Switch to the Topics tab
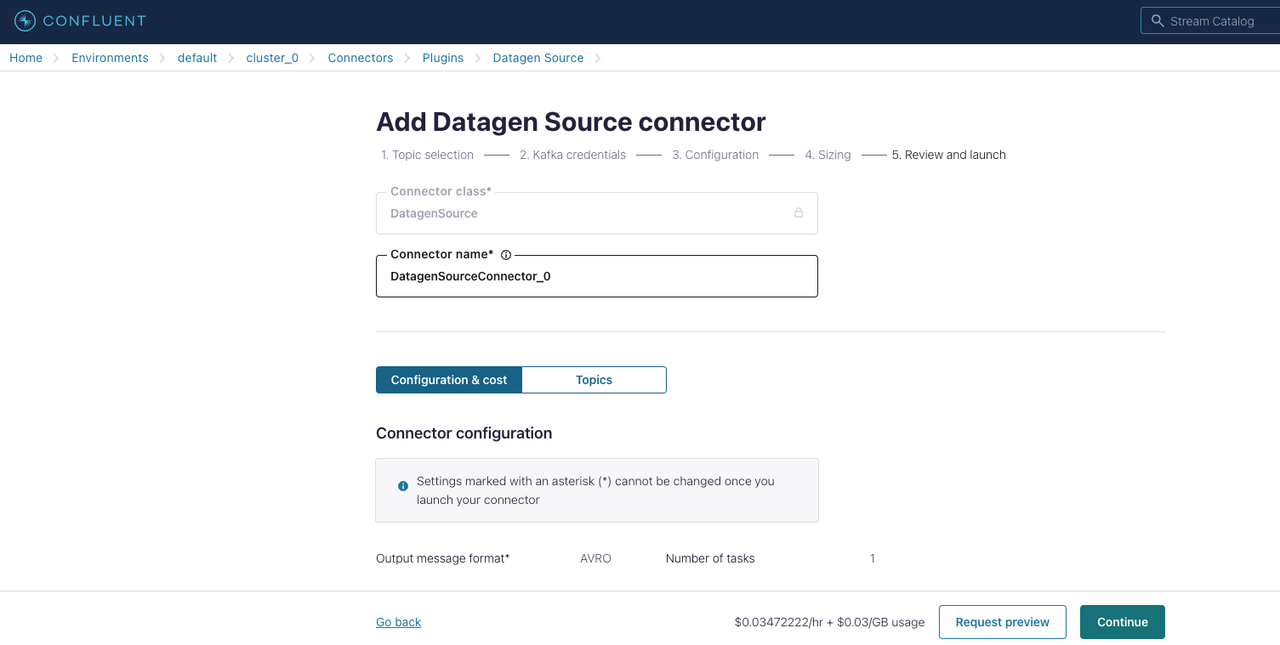 pos(594,380)
